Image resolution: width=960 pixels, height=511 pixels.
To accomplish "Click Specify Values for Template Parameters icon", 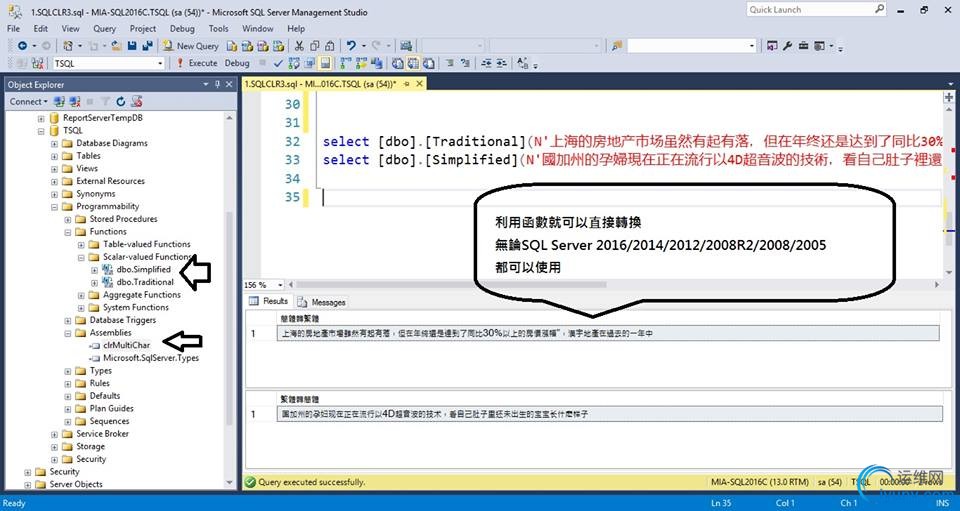I will tap(522, 63).
